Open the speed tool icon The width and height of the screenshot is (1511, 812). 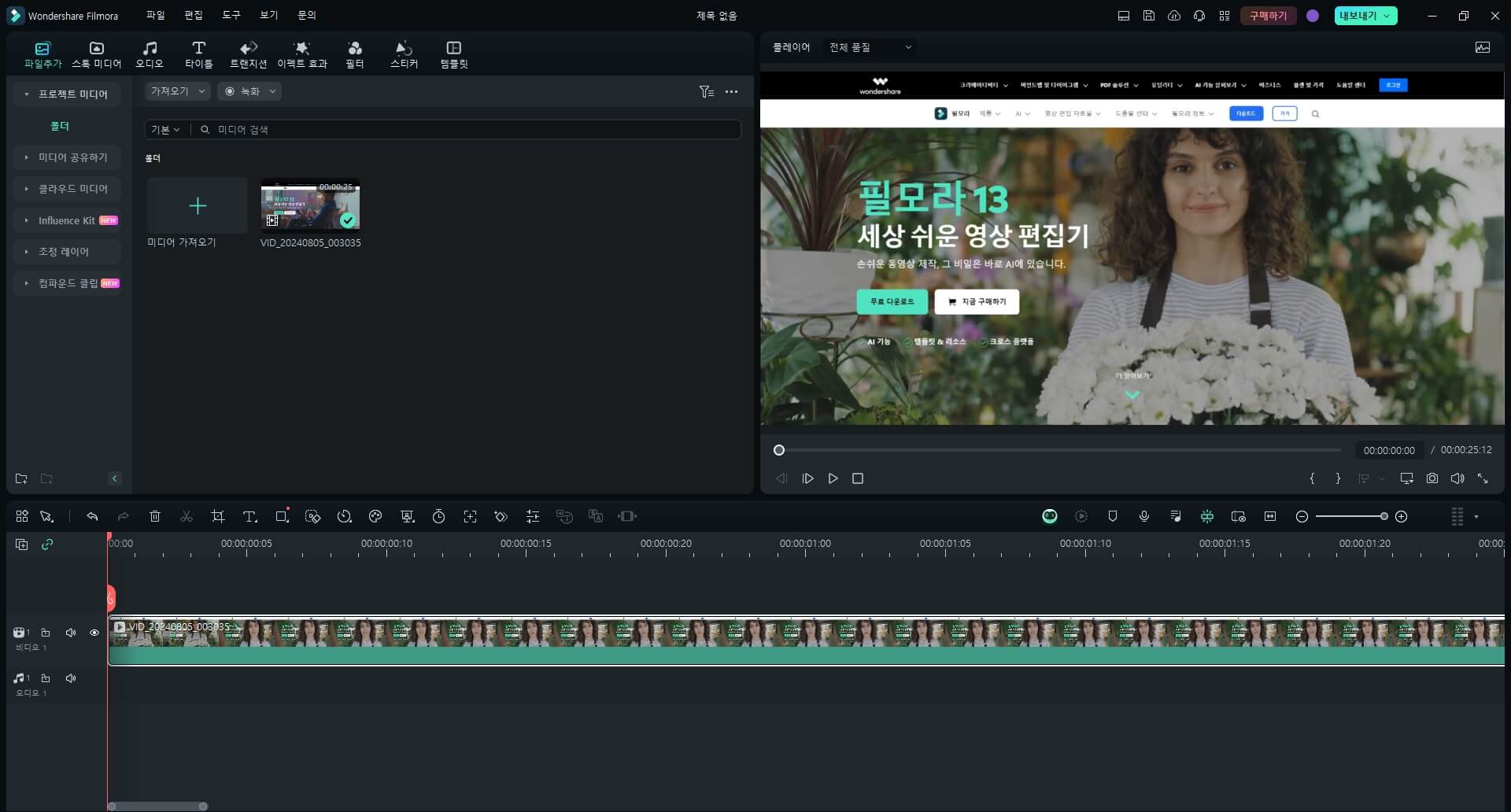pos(344,516)
